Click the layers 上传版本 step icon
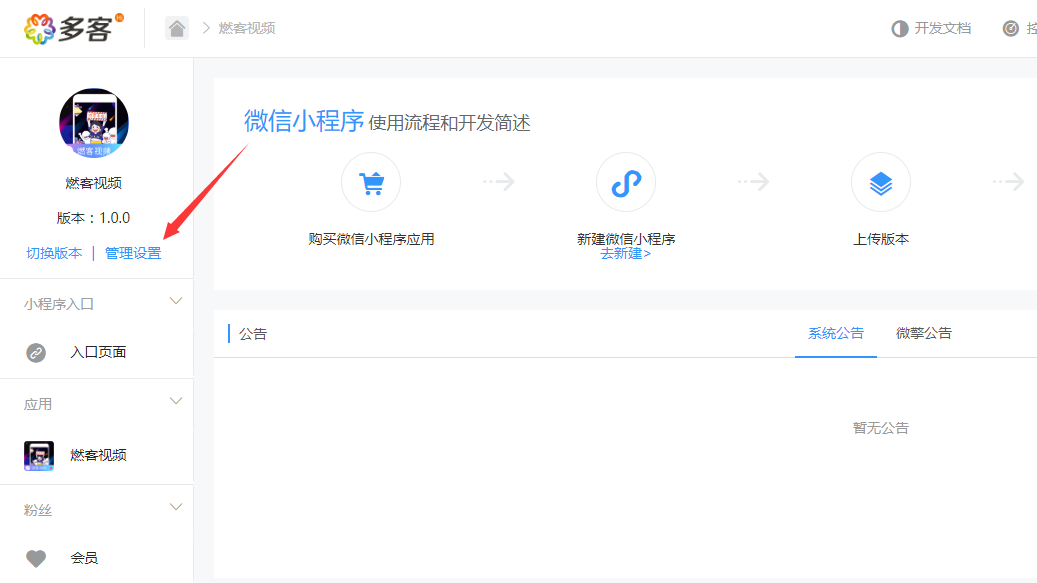Viewport: 1037px width, 583px height. 881,182
